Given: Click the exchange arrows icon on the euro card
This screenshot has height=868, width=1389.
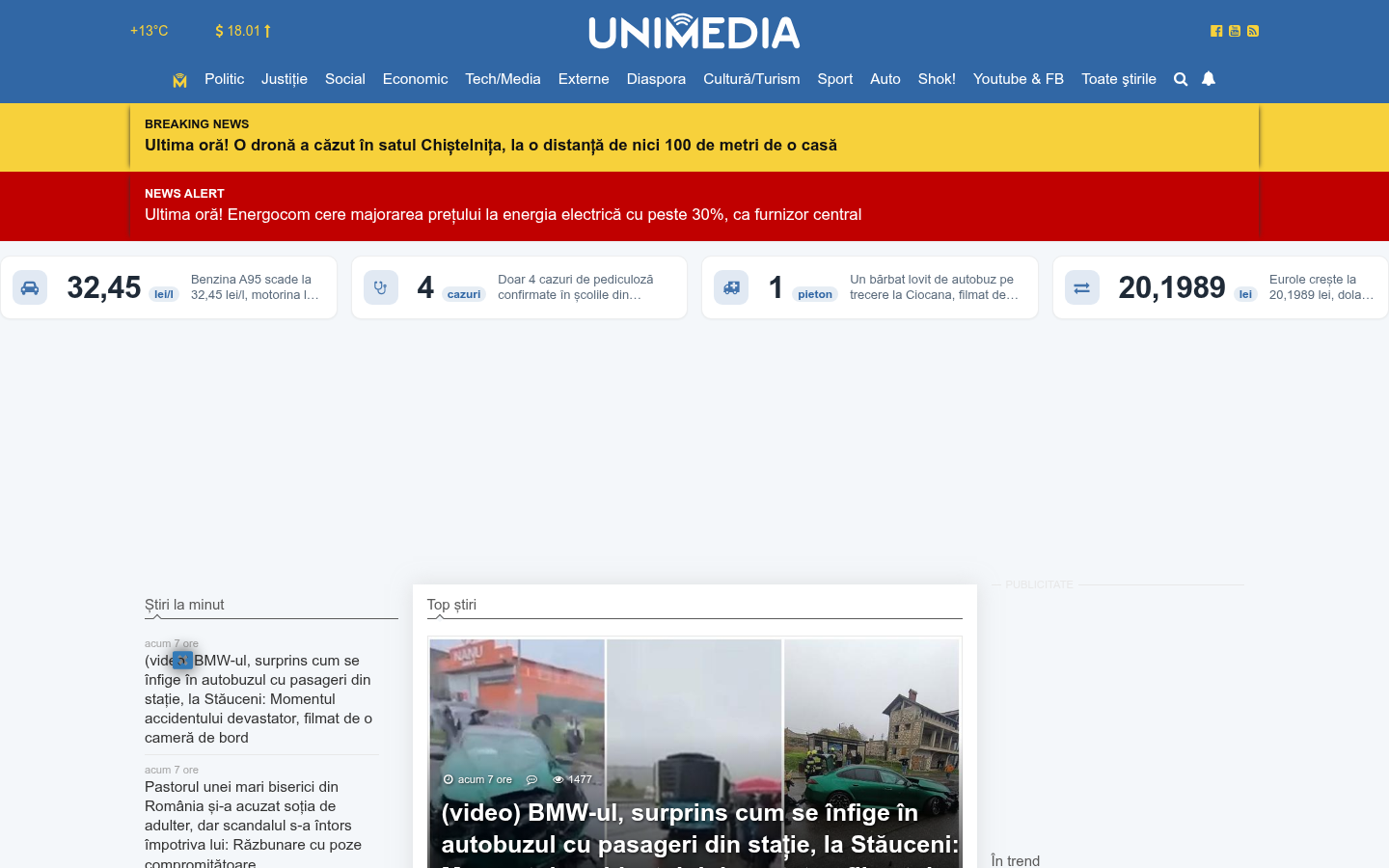Looking at the screenshot, I should click(x=1082, y=287).
